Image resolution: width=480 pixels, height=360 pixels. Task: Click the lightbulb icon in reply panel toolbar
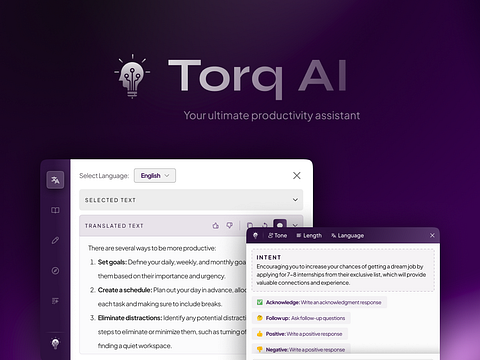point(256,236)
